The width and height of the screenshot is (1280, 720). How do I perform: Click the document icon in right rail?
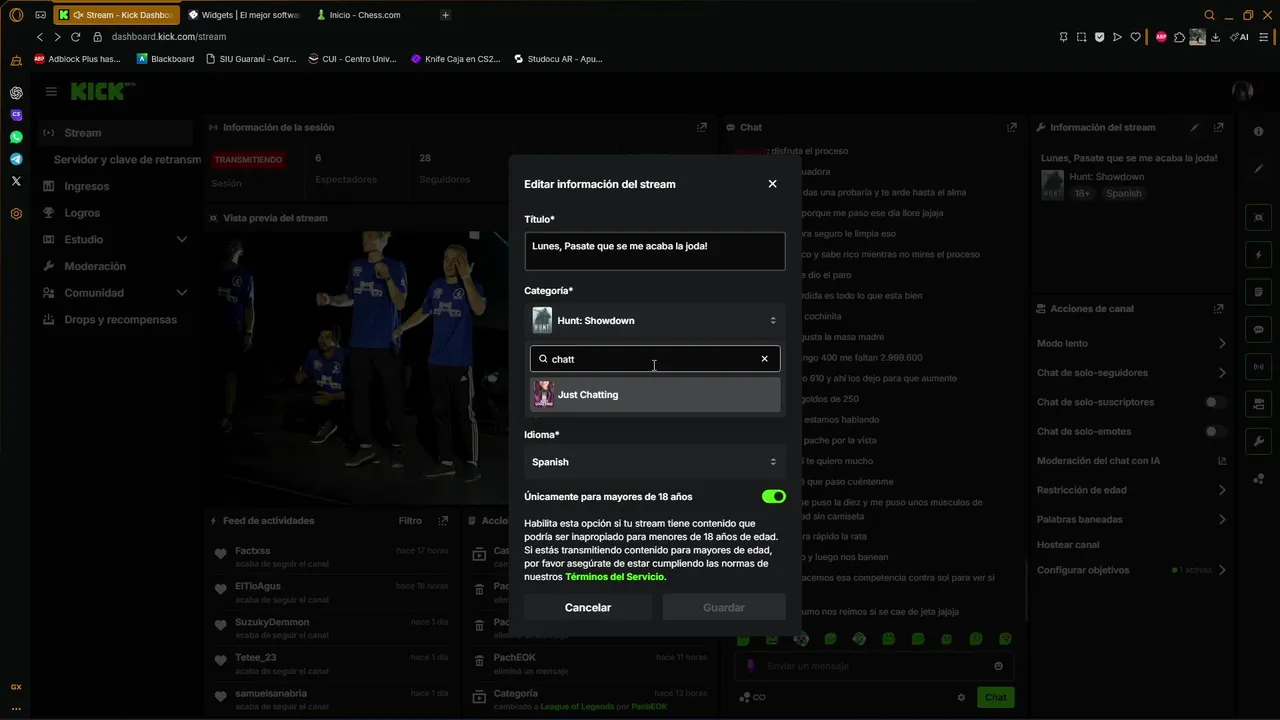click(1258, 292)
